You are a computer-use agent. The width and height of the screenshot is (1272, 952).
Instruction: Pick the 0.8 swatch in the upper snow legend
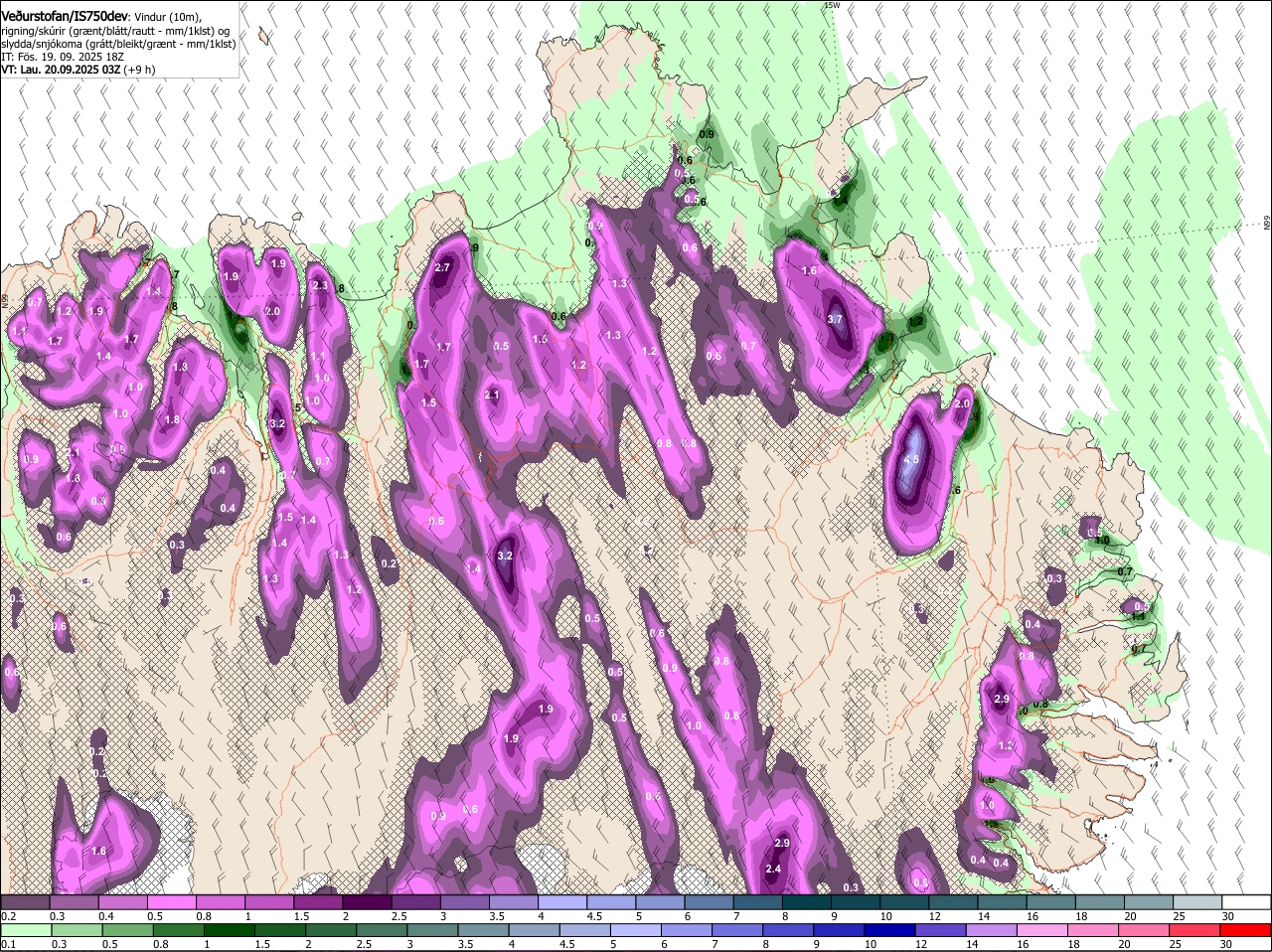click(220, 902)
